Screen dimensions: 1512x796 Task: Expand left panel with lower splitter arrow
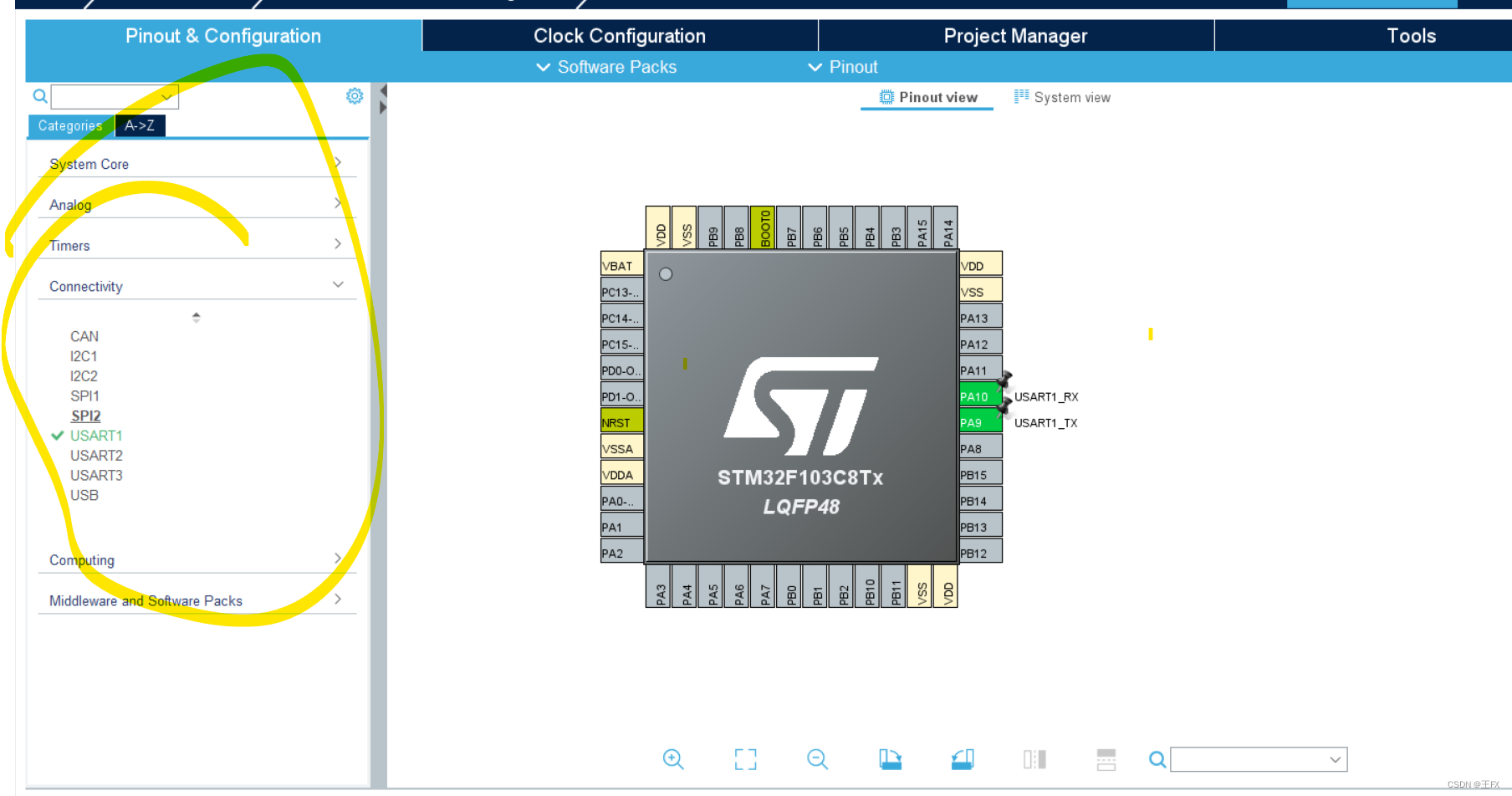(x=383, y=107)
